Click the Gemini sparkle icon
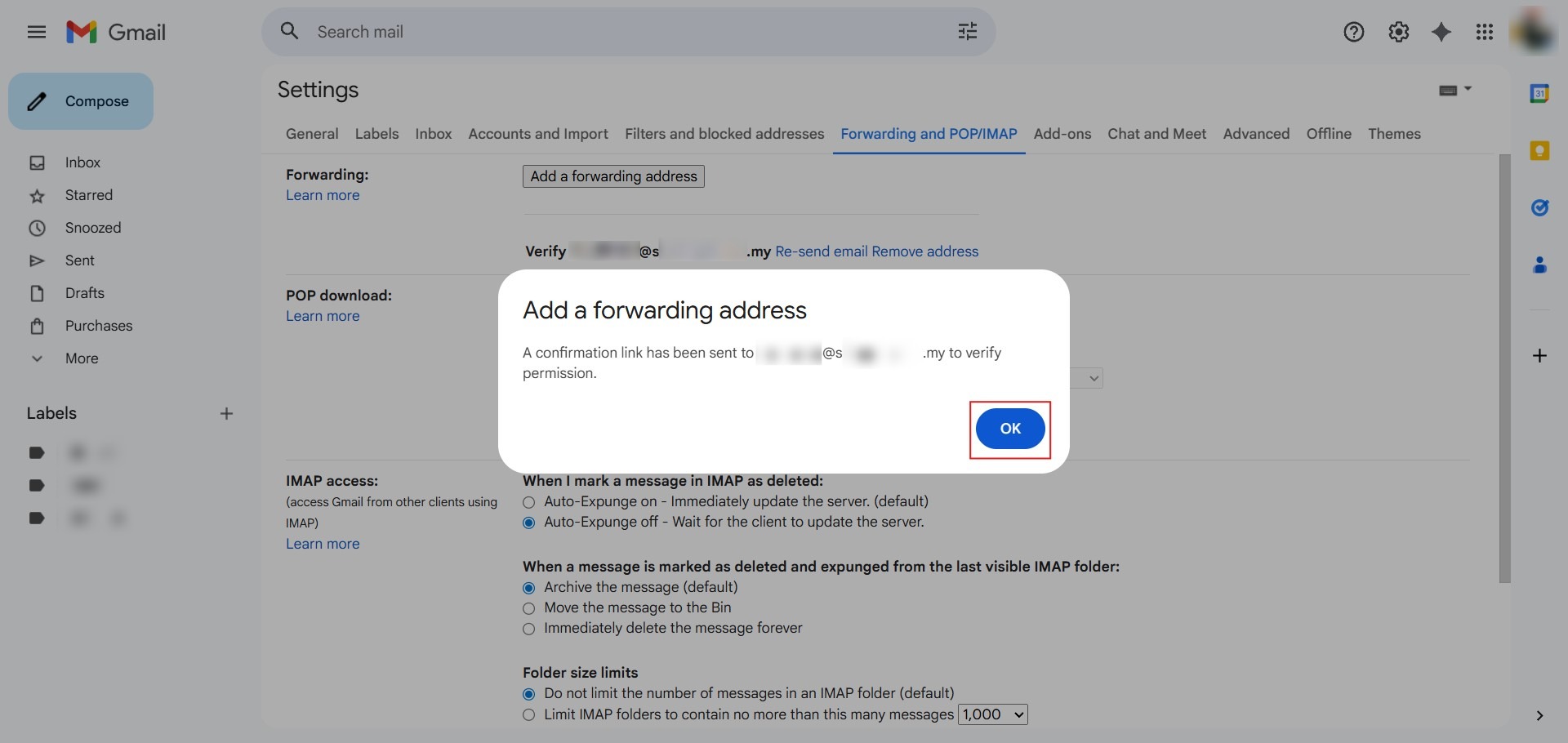 point(1441,32)
